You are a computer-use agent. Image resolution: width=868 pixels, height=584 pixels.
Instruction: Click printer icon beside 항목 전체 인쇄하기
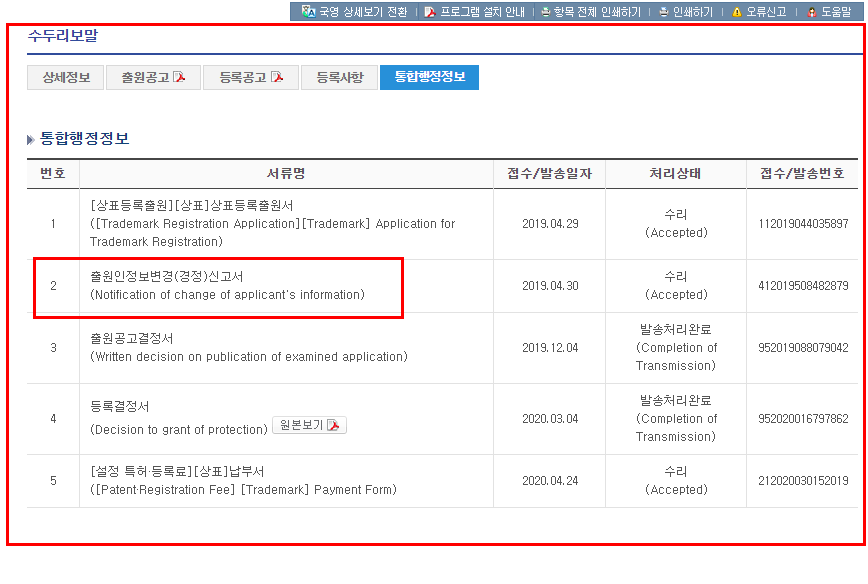(x=545, y=12)
